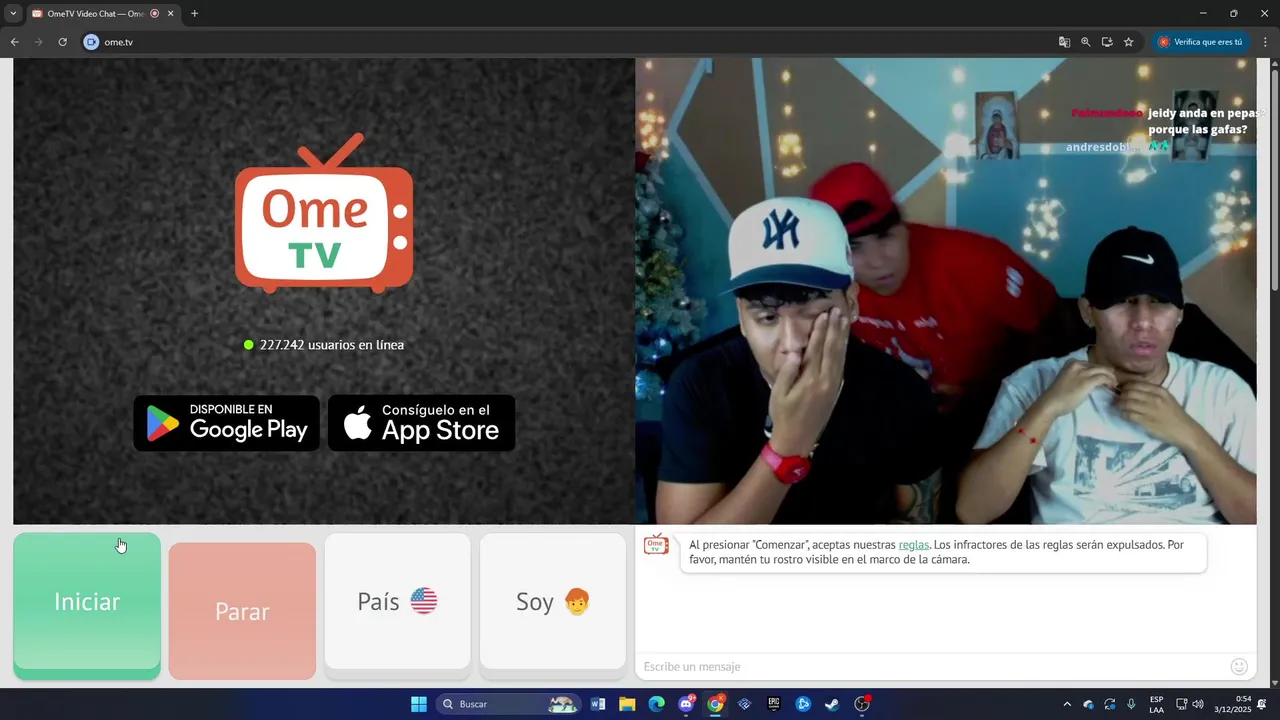Click the red Parar button

click(x=242, y=611)
